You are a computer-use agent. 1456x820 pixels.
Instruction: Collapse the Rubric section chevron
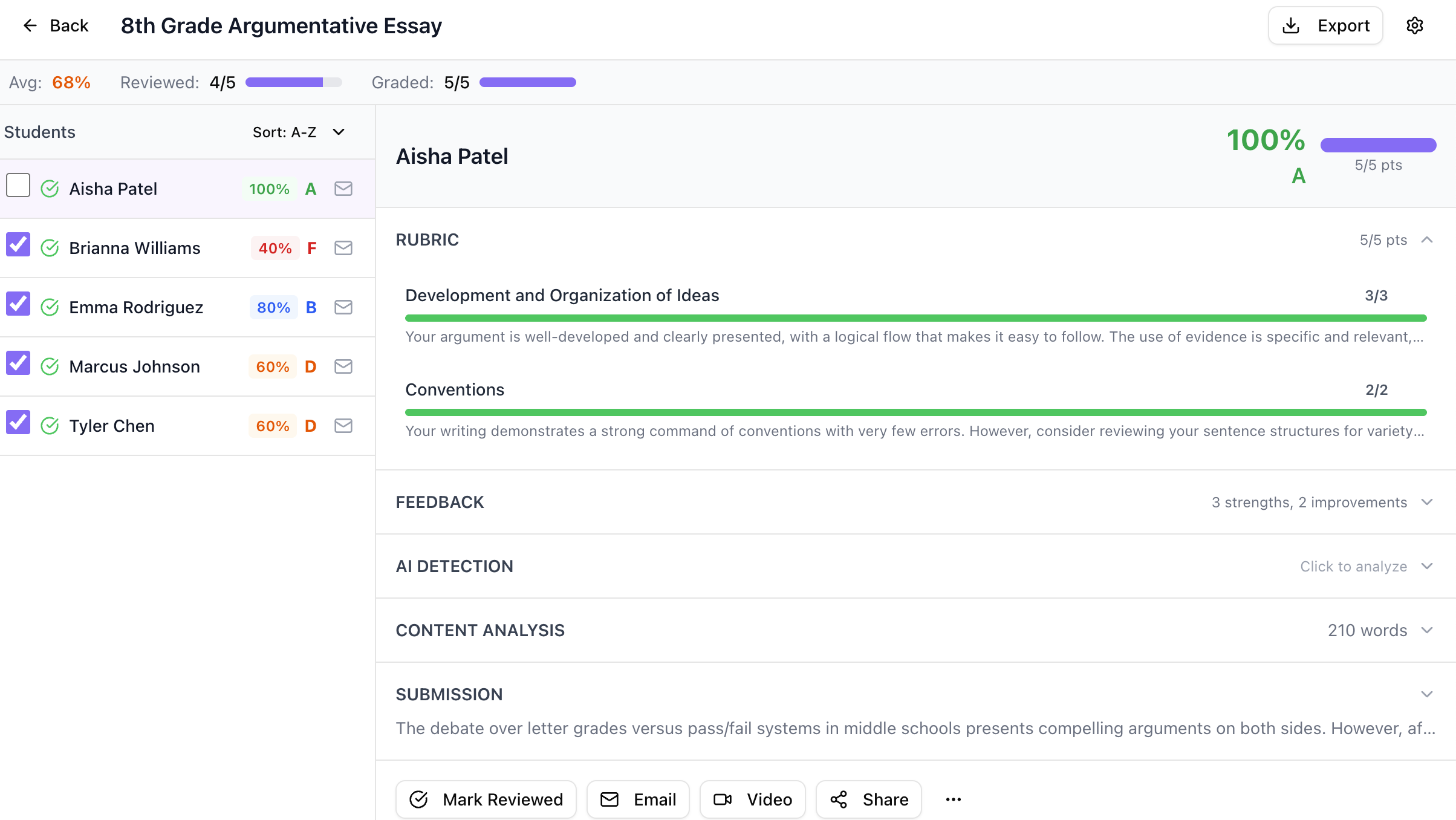[1427, 240]
